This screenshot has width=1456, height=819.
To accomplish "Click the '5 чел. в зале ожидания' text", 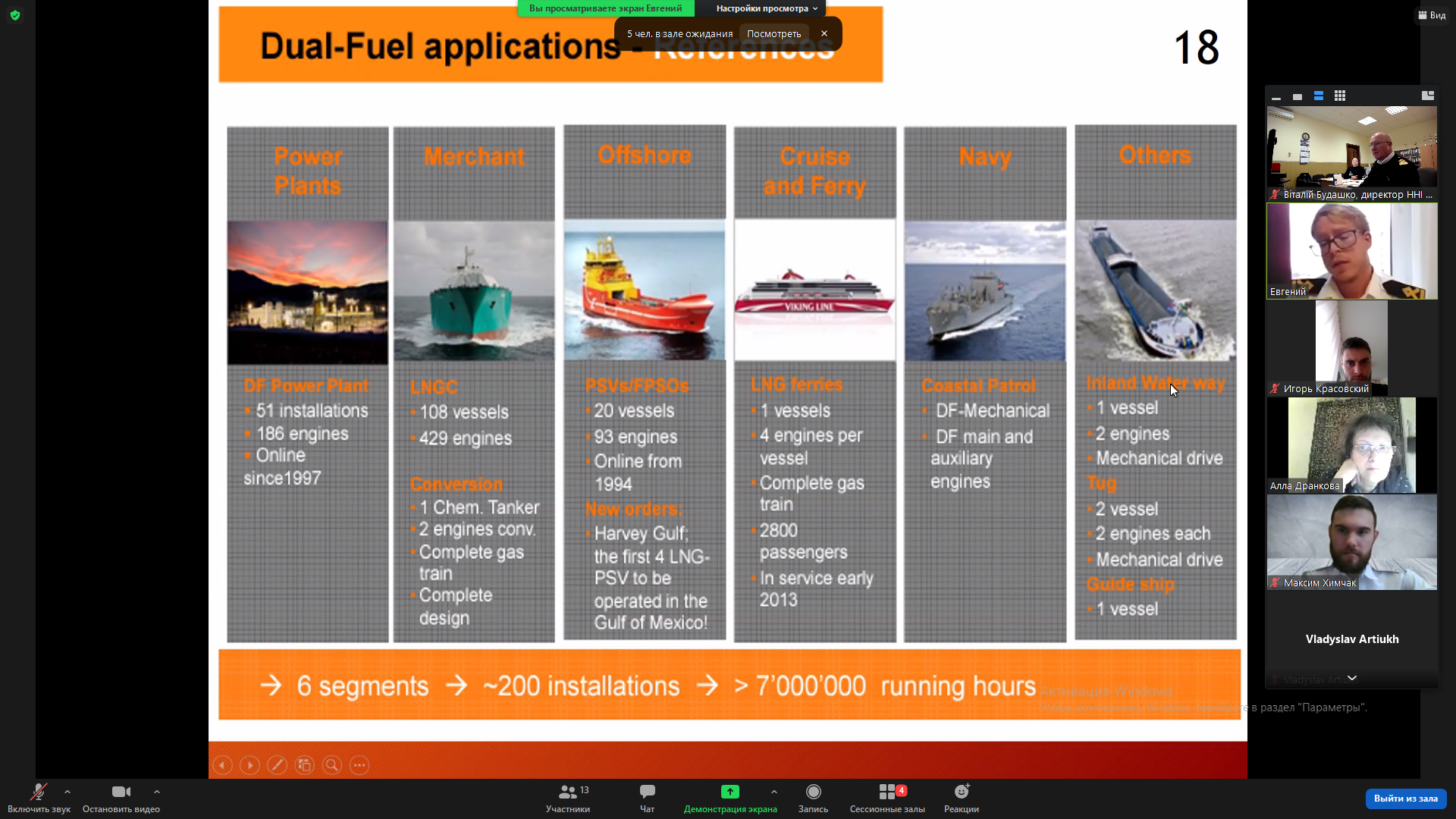I will [x=679, y=33].
